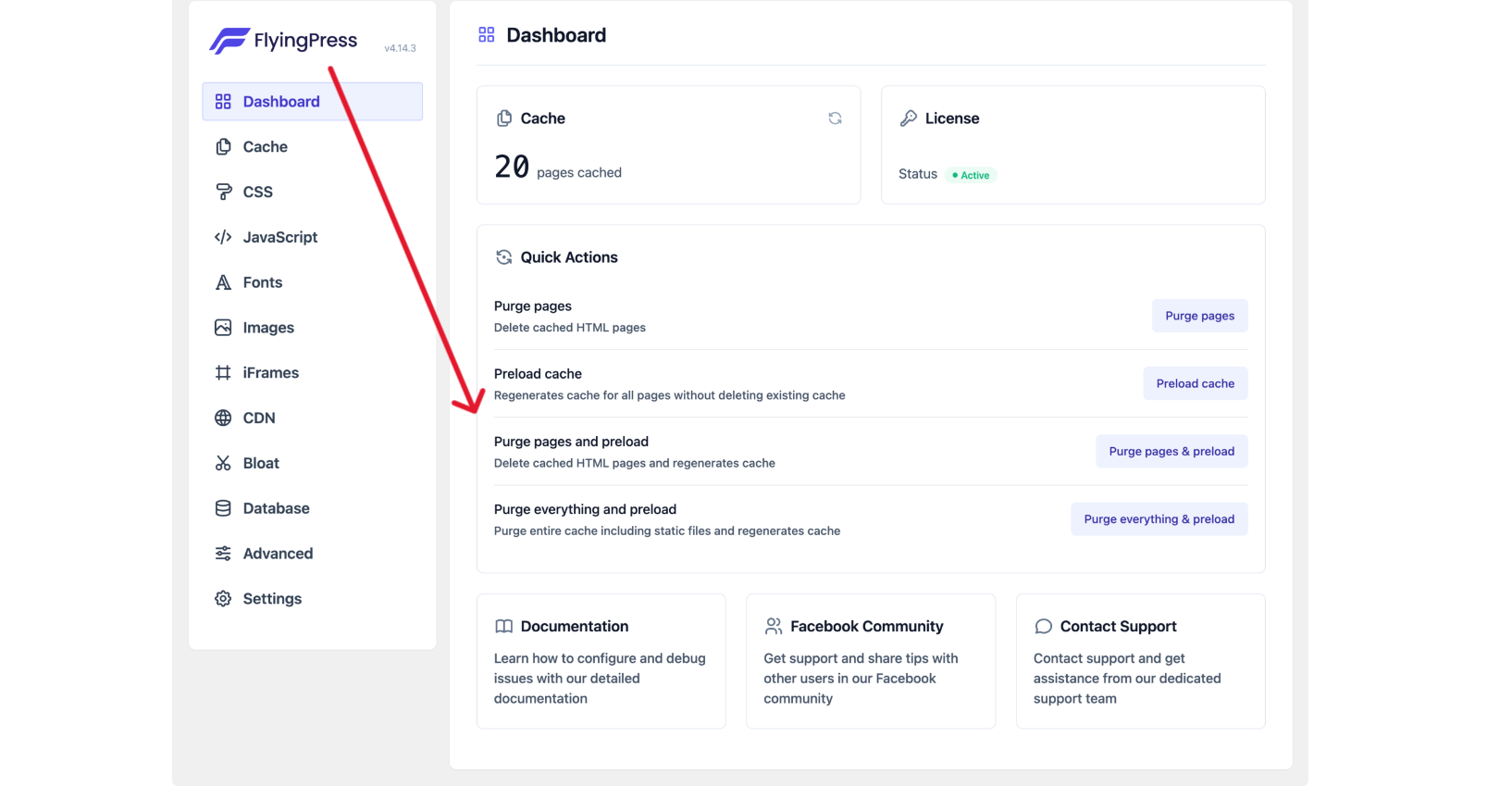Navigate to the CDN section

coord(313,418)
